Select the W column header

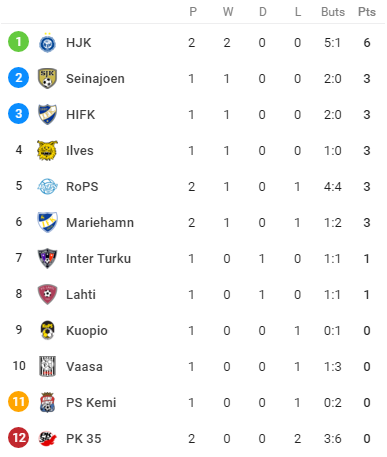click(x=228, y=12)
